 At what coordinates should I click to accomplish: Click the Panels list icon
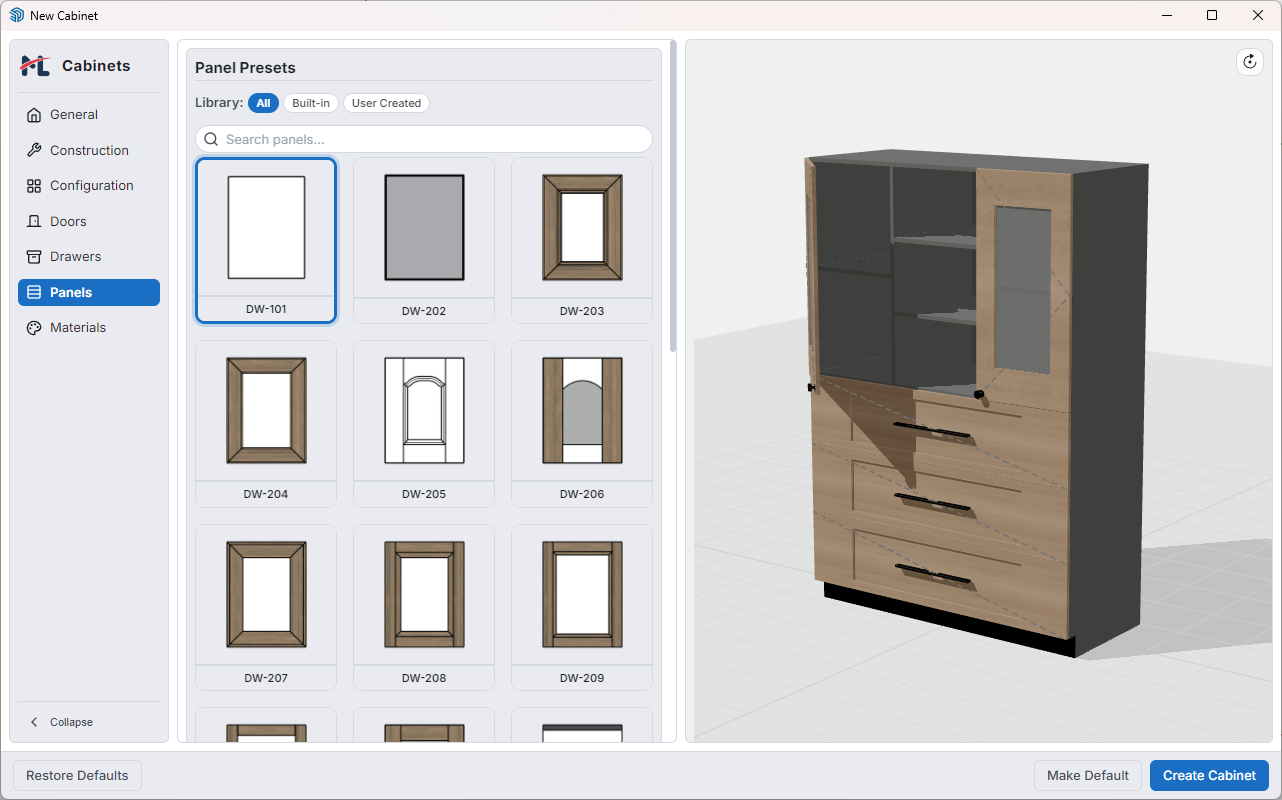click(34, 292)
